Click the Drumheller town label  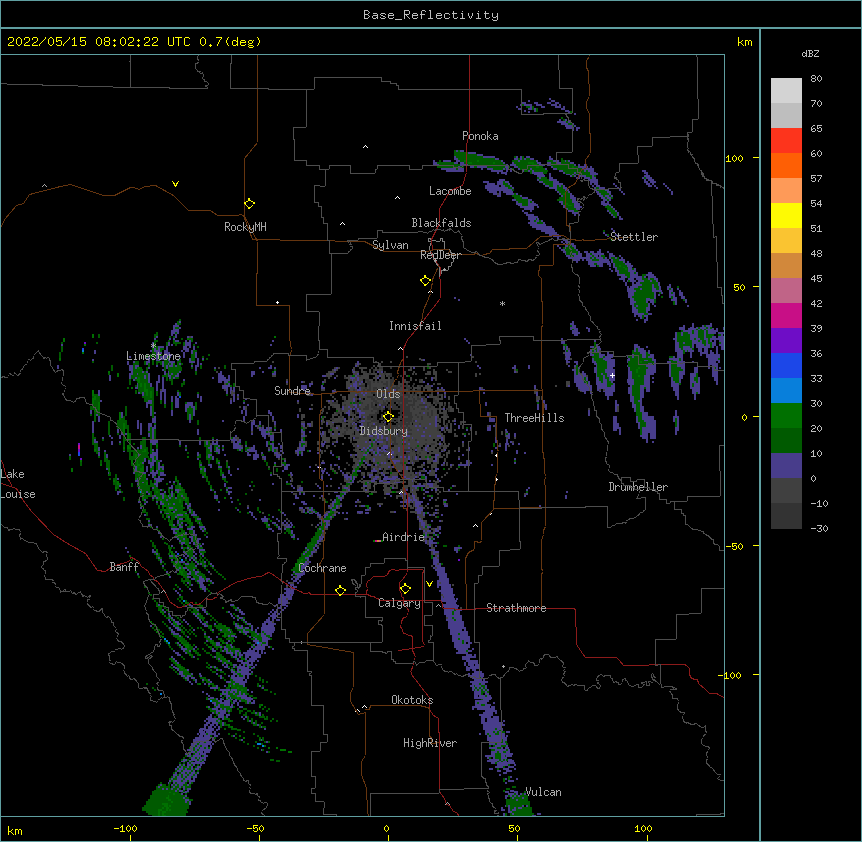click(638, 487)
